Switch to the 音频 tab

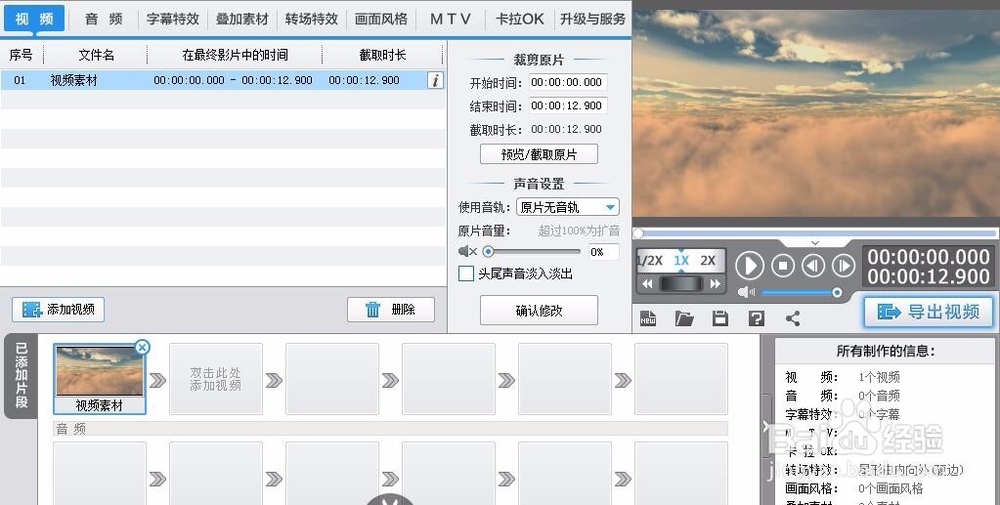(103, 19)
